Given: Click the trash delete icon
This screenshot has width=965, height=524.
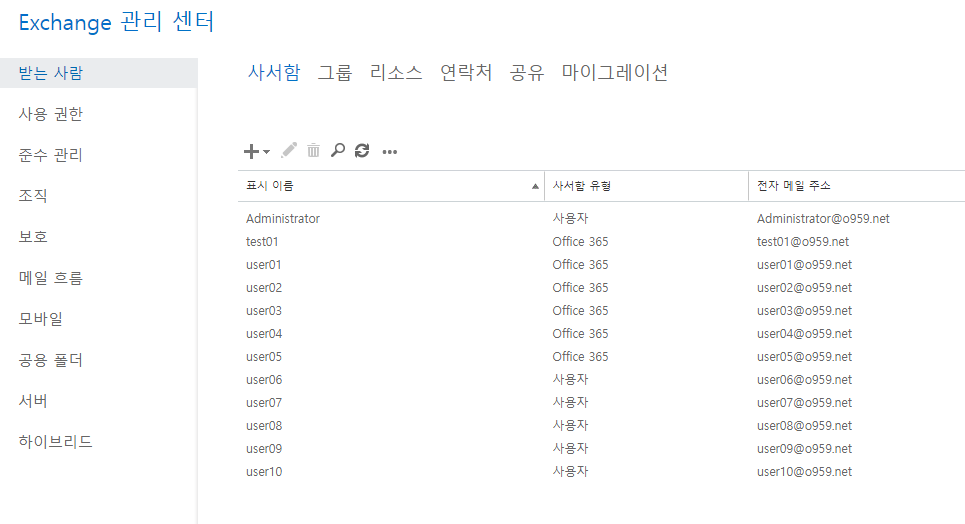Looking at the screenshot, I should pos(313,150).
